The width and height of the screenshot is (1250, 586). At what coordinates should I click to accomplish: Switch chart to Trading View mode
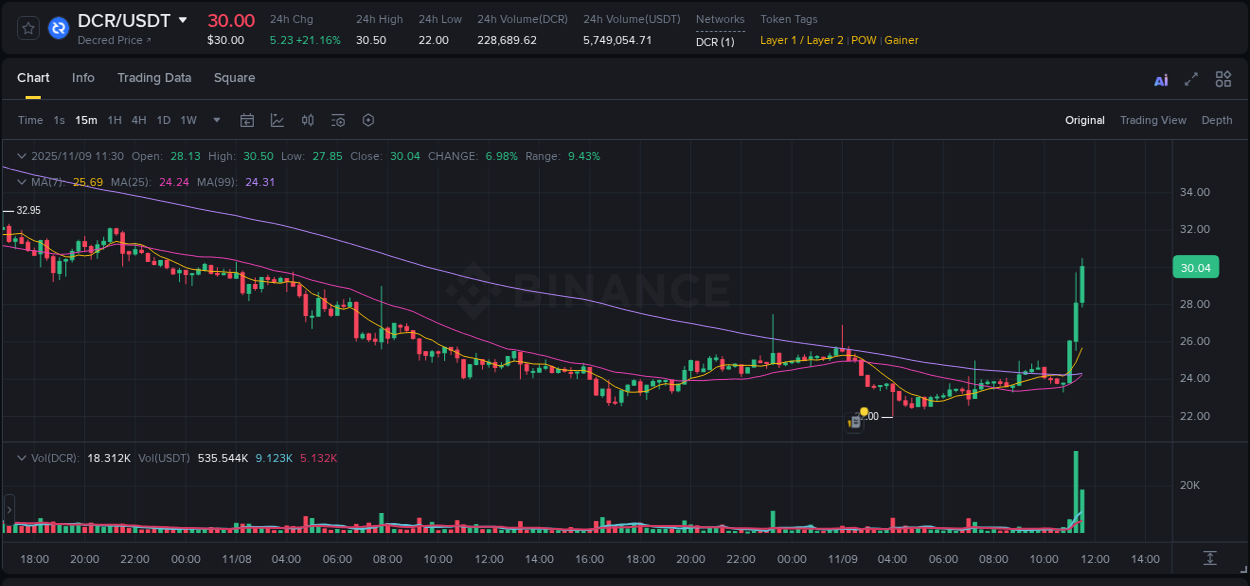click(x=1153, y=120)
